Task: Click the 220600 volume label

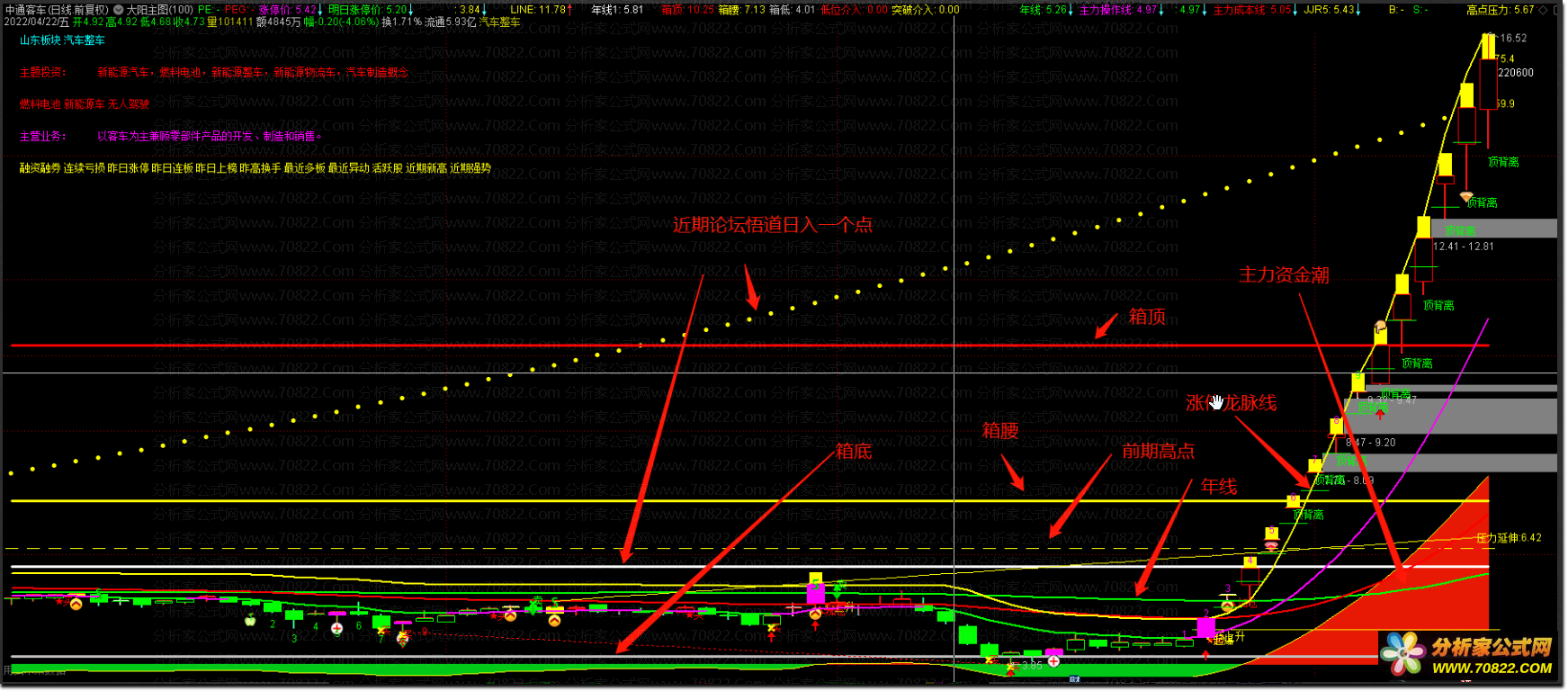Action: (x=1516, y=73)
